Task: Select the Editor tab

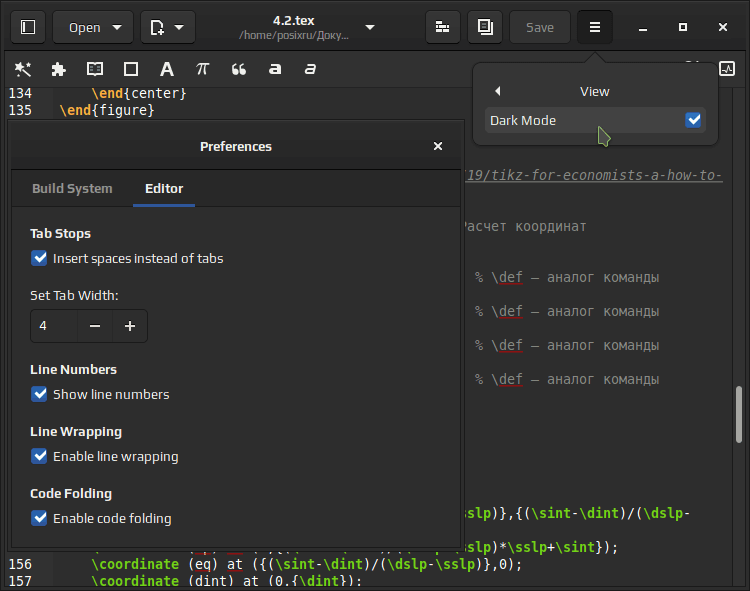Action: coord(164,188)
